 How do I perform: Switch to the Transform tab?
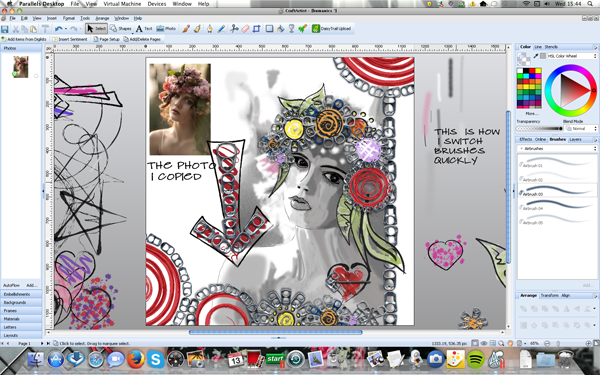pyautogui.click(x=549, y=295)
